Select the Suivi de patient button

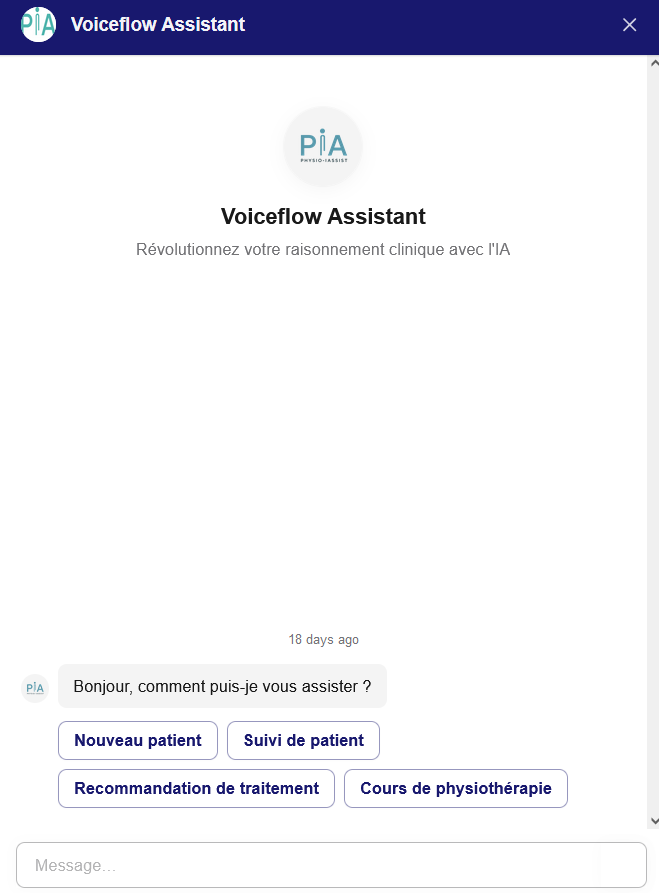click(304, 740)
